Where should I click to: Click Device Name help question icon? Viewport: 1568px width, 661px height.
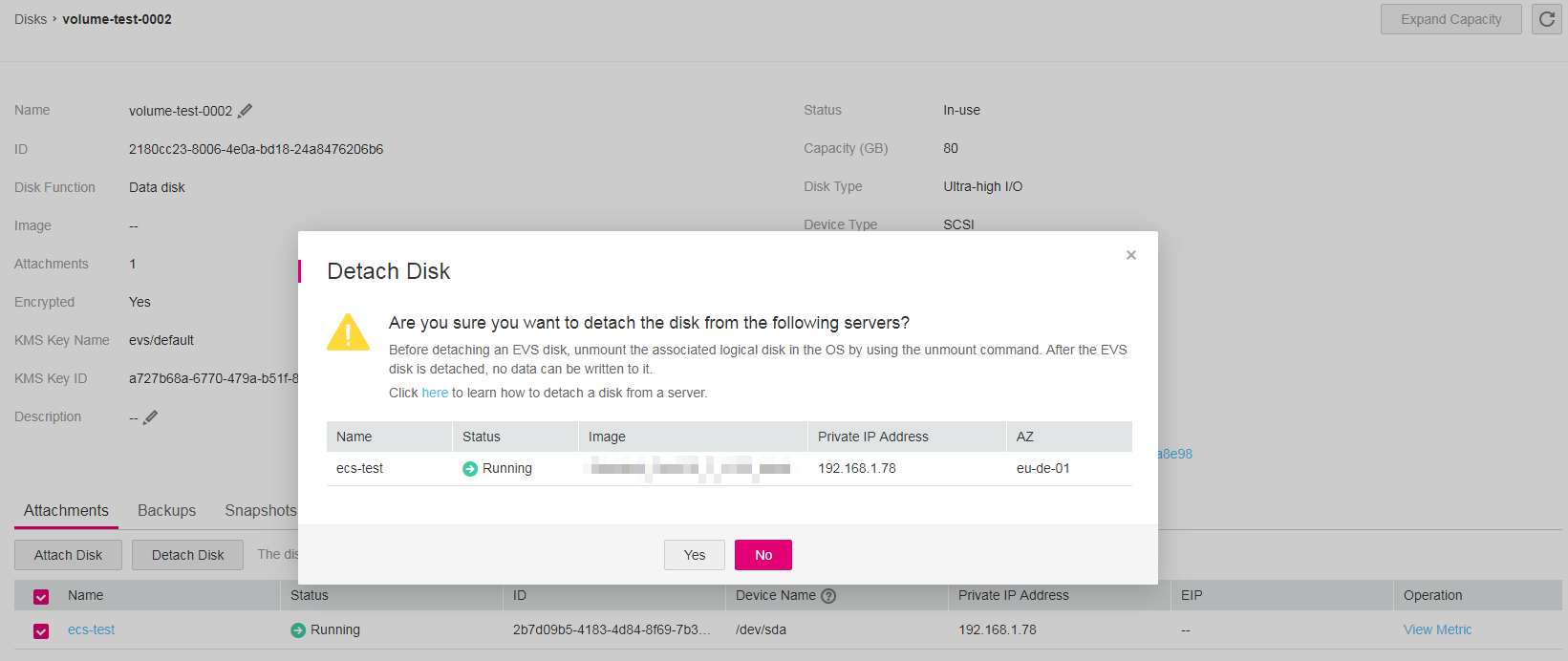828,596
